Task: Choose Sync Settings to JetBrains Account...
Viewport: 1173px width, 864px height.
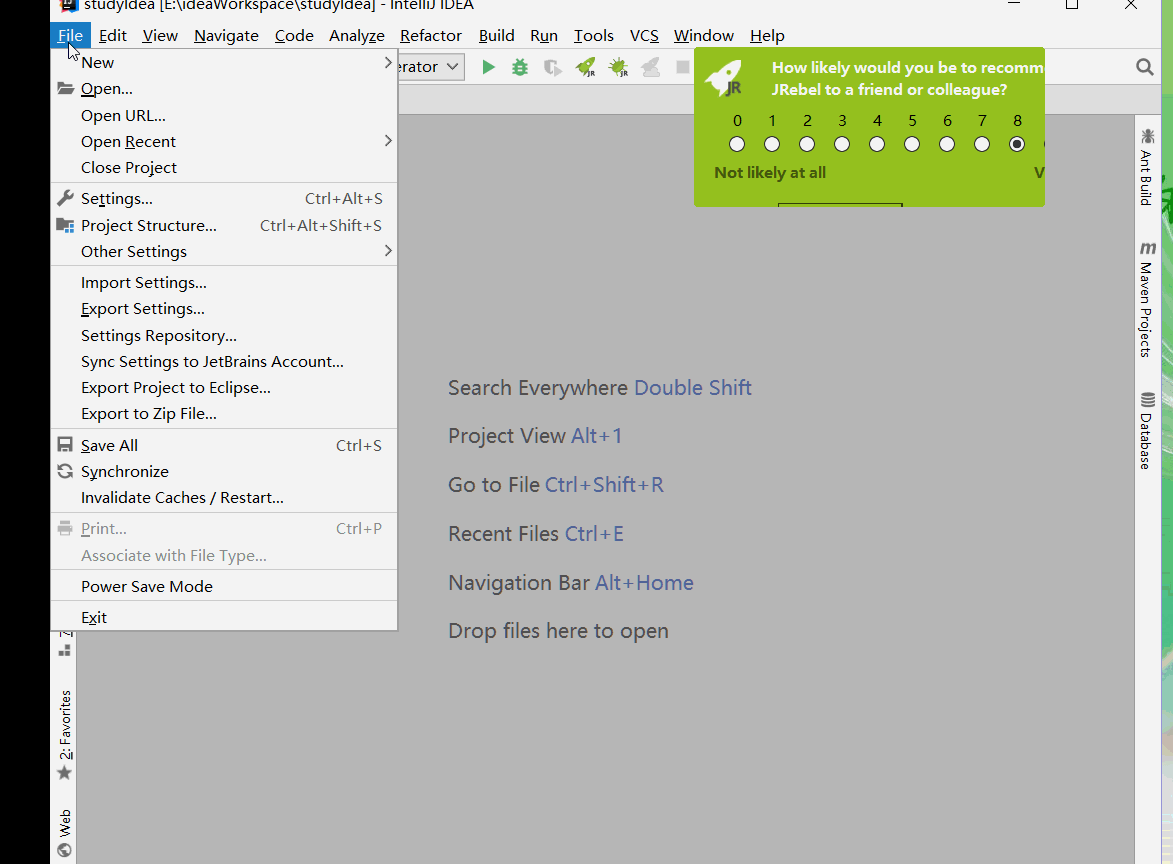Action: (x=224, y=361)
